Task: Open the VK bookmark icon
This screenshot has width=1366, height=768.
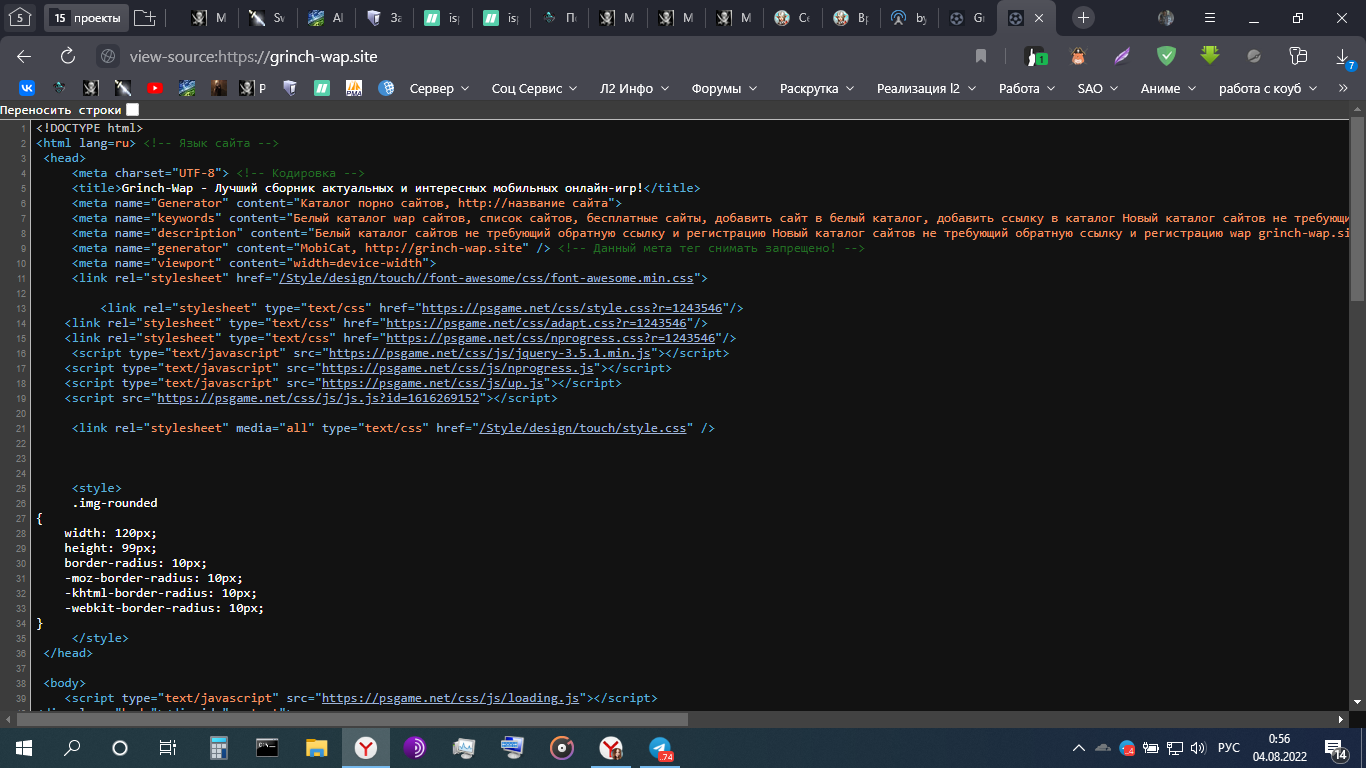Action: click(x=27, y=88)
